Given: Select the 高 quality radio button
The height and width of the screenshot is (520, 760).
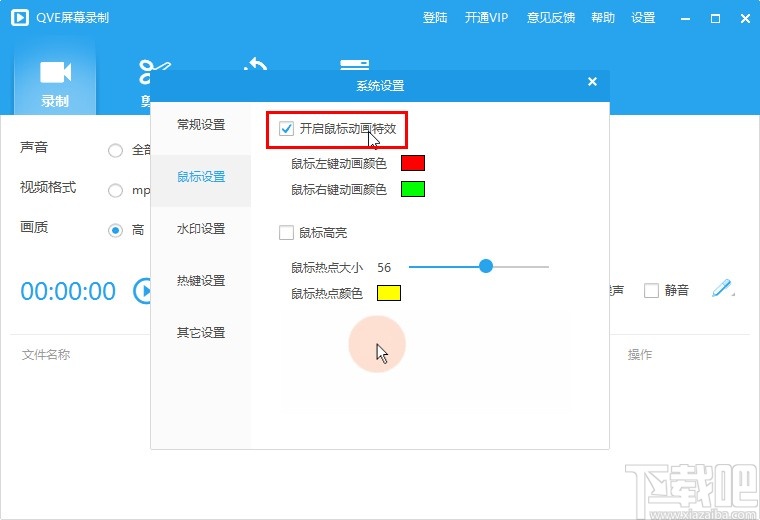Looking at the screenshot, I should [115, 230].
